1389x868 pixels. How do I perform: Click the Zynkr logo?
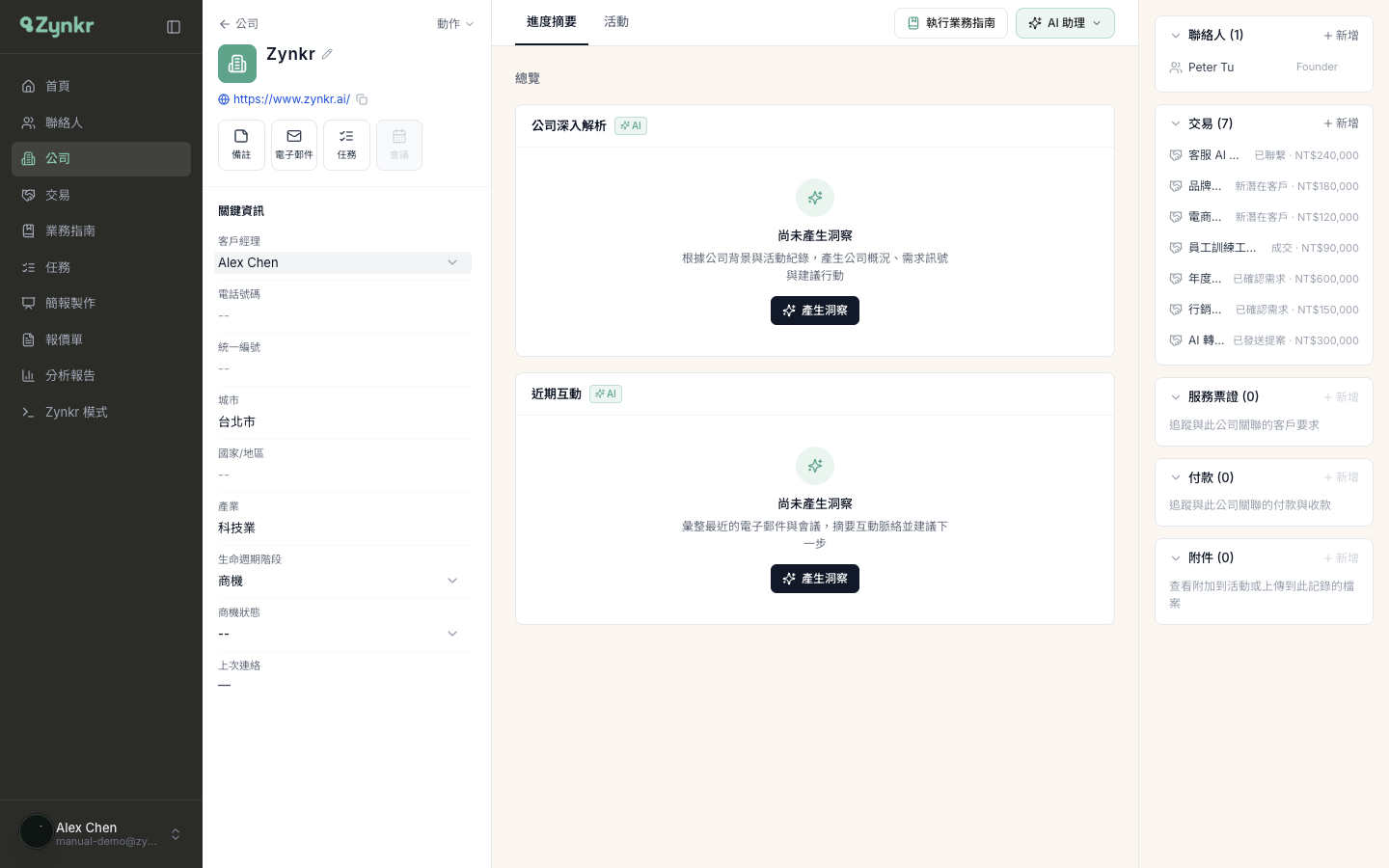click(x=57, y=26)
